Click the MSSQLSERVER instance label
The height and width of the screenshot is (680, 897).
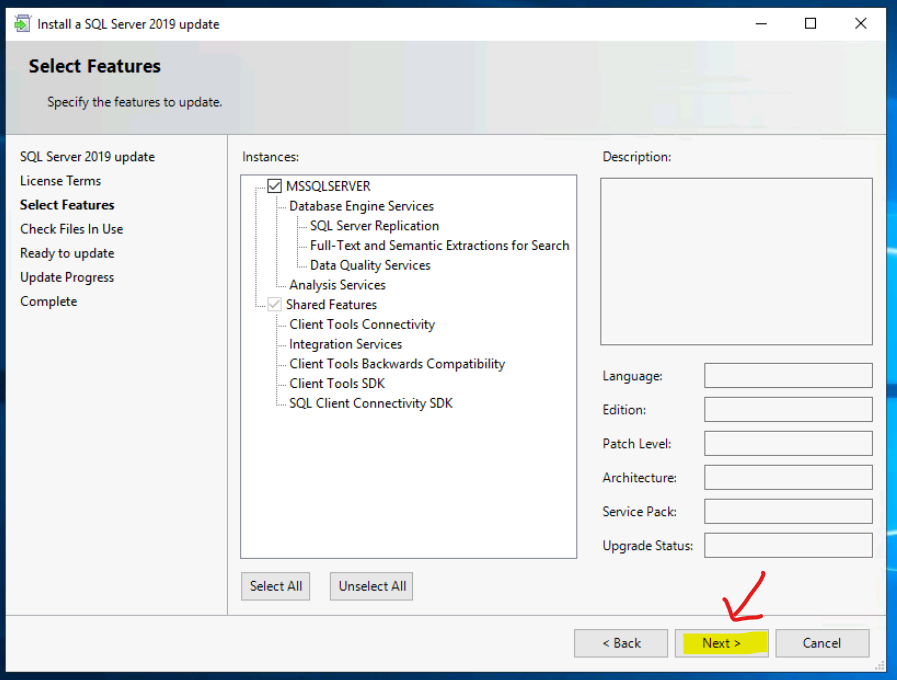[x=328, y=186]
